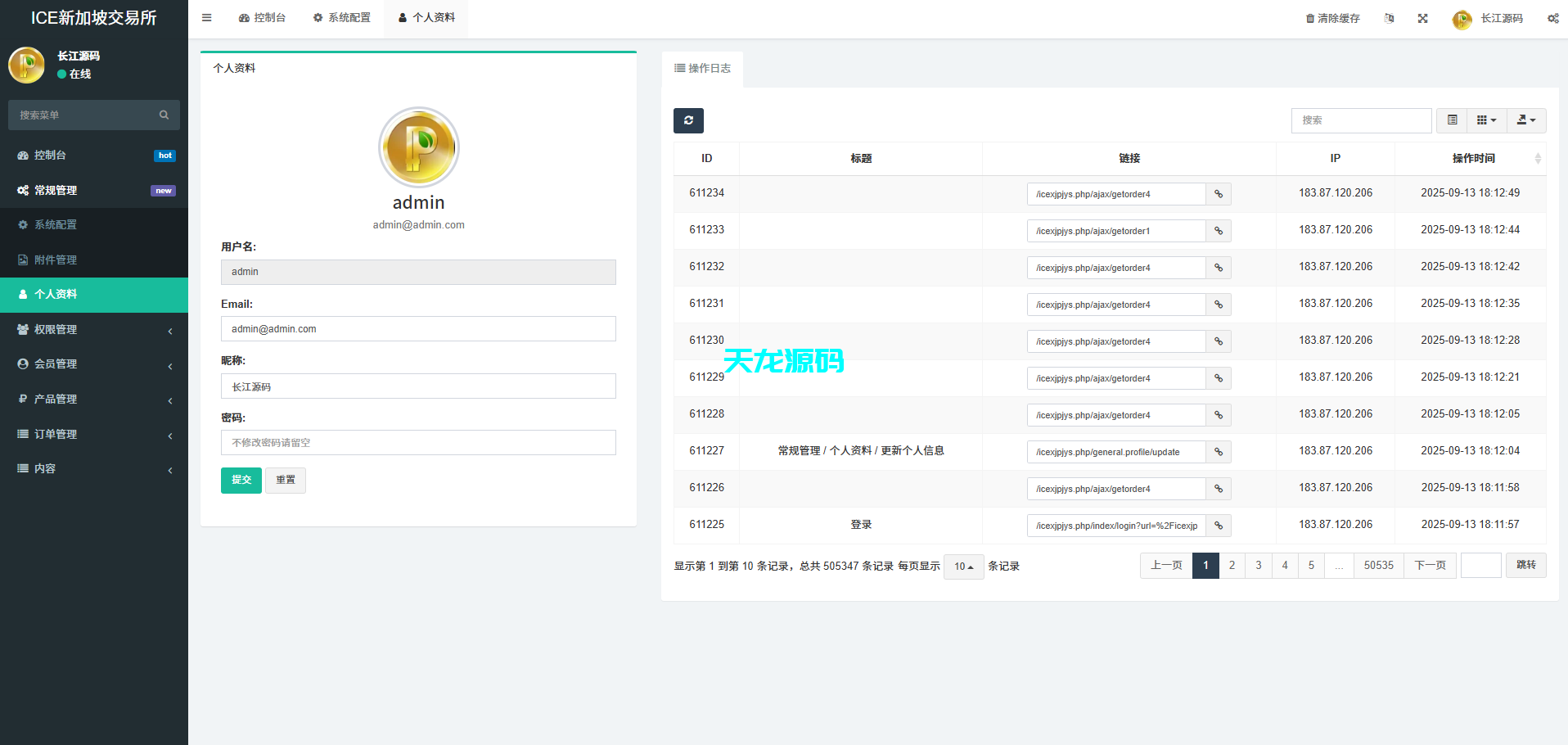This screenshot has height=745, width=1568.
Task: Click the link icon beside /icexjpjys.php/ajax/getorder1
Action: tap(1218, 231)
